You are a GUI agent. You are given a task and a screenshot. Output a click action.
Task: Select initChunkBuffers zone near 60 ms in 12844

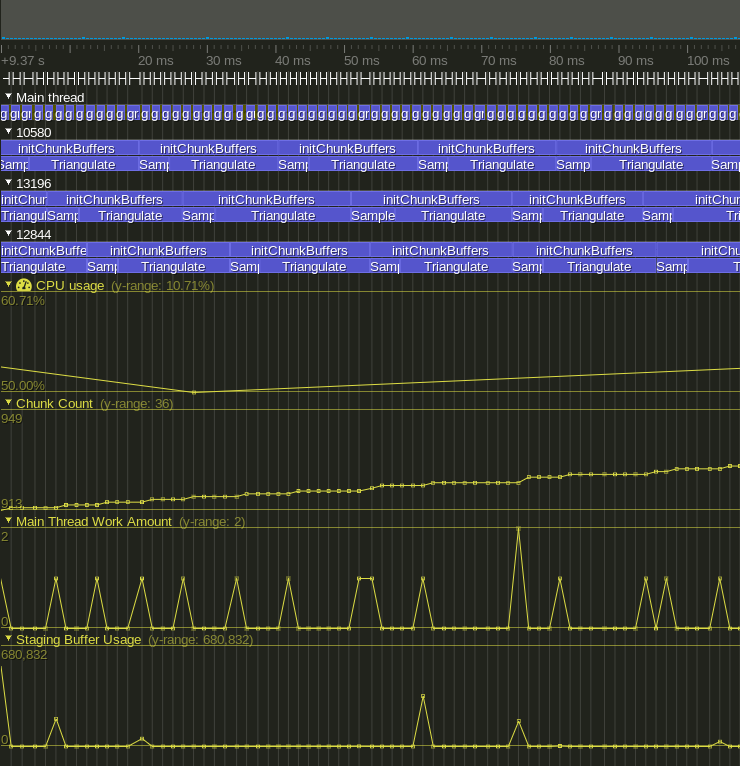click(440, 251)
